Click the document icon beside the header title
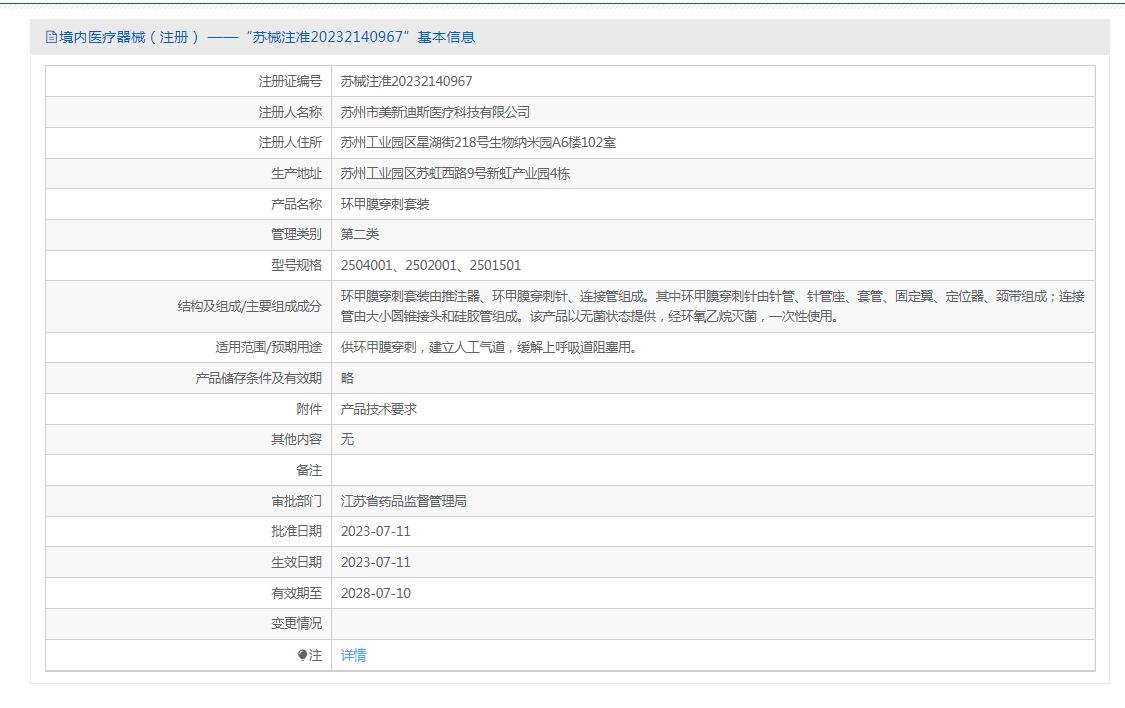The height and width of the screenshot is (708, 1125). pyautogui.click(x=52, y=37)
